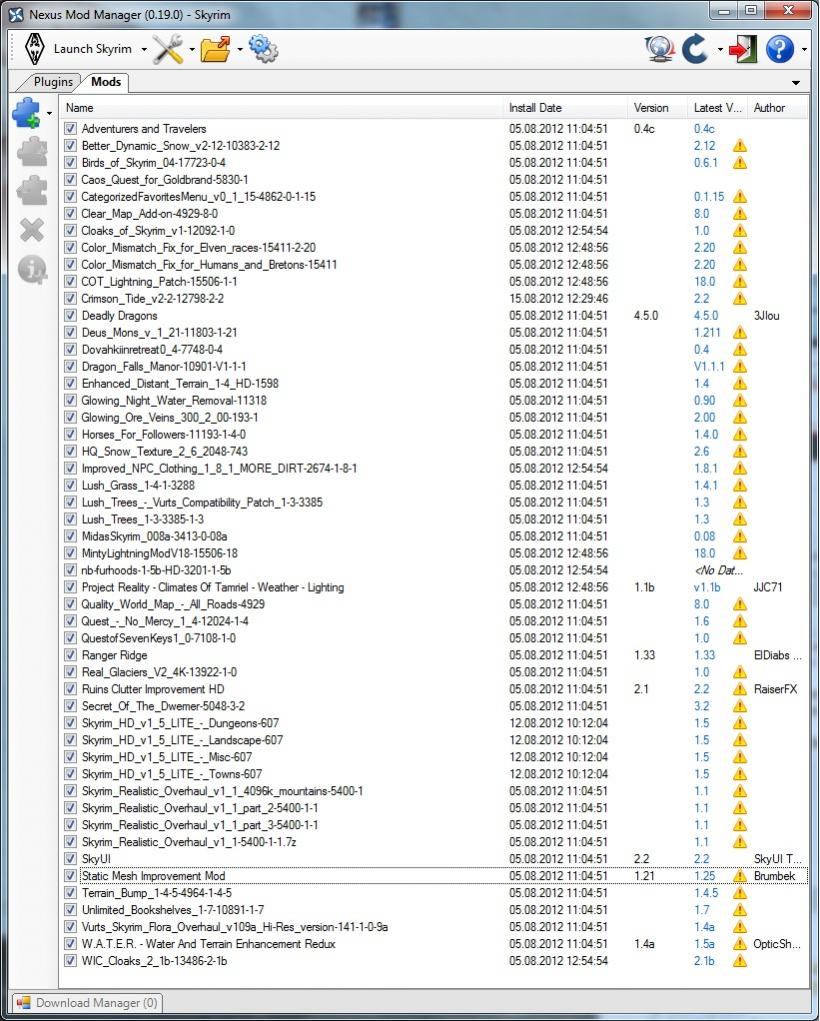
Task: Click the Nexus globe login icon
Action: (659, 49)
